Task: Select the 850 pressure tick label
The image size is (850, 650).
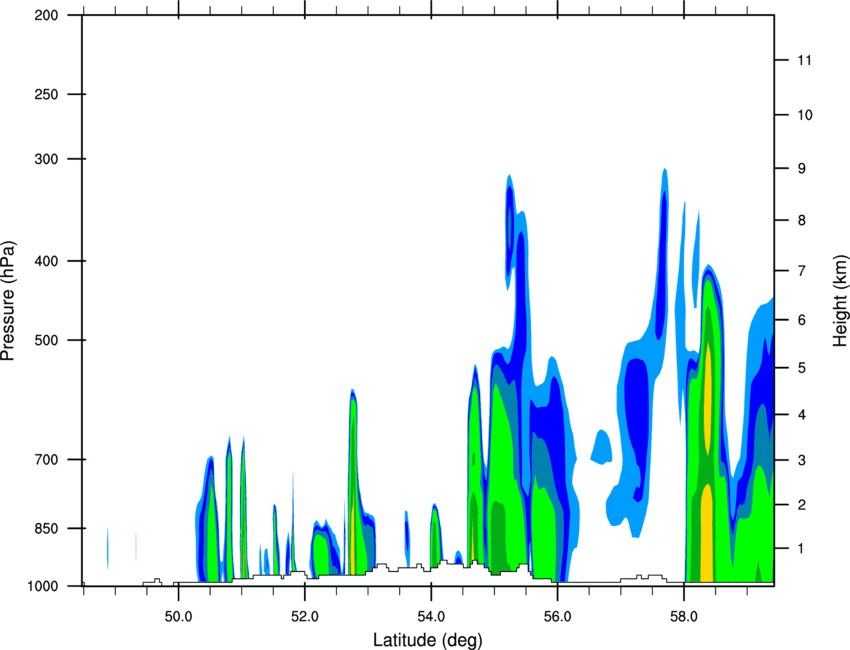Action: pyautogui.click(x=46, y=528)
